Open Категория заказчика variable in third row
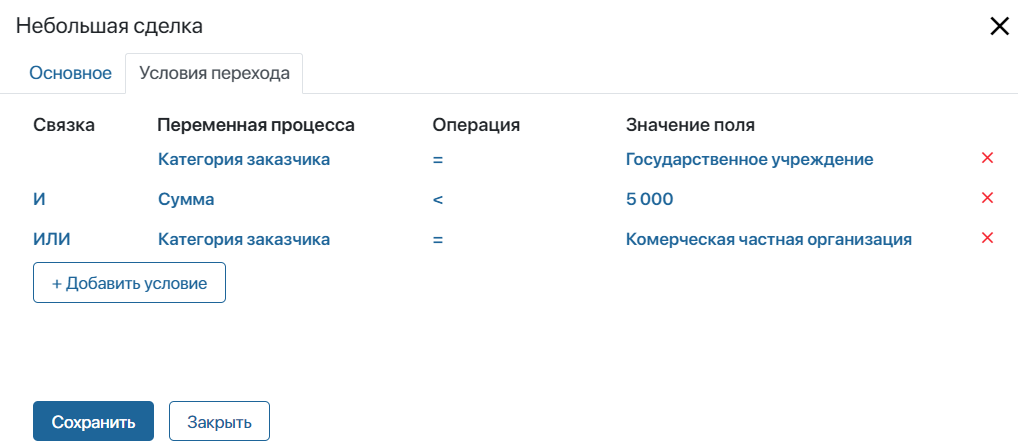Viewport: 1018px width, 445px height. [244, 240]
